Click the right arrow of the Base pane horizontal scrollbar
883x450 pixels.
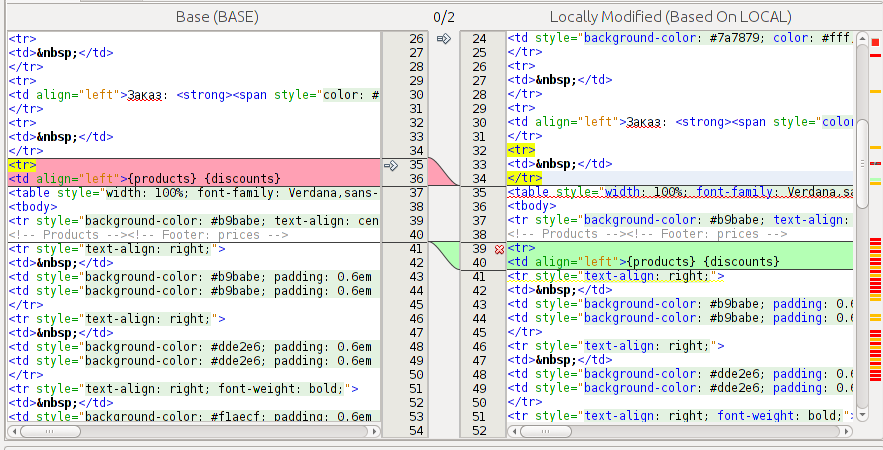tap(374, 431)
